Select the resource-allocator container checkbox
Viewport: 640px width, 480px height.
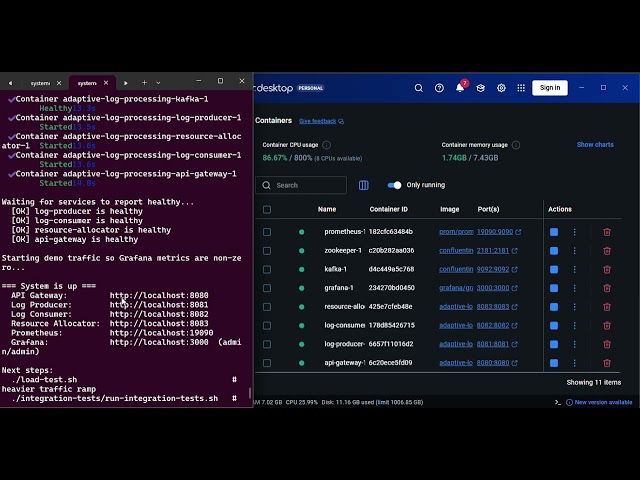click(x=267, y=307)
